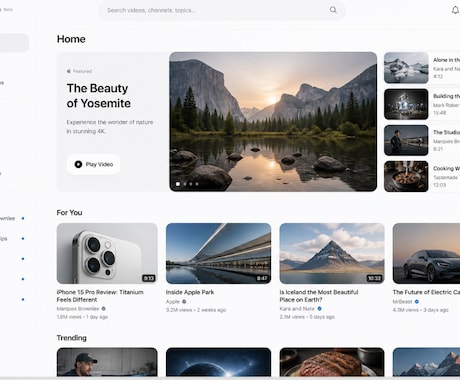Click the Tastemade channel name
This screenshot has width=460, height=380.
[x=445, y=177]
